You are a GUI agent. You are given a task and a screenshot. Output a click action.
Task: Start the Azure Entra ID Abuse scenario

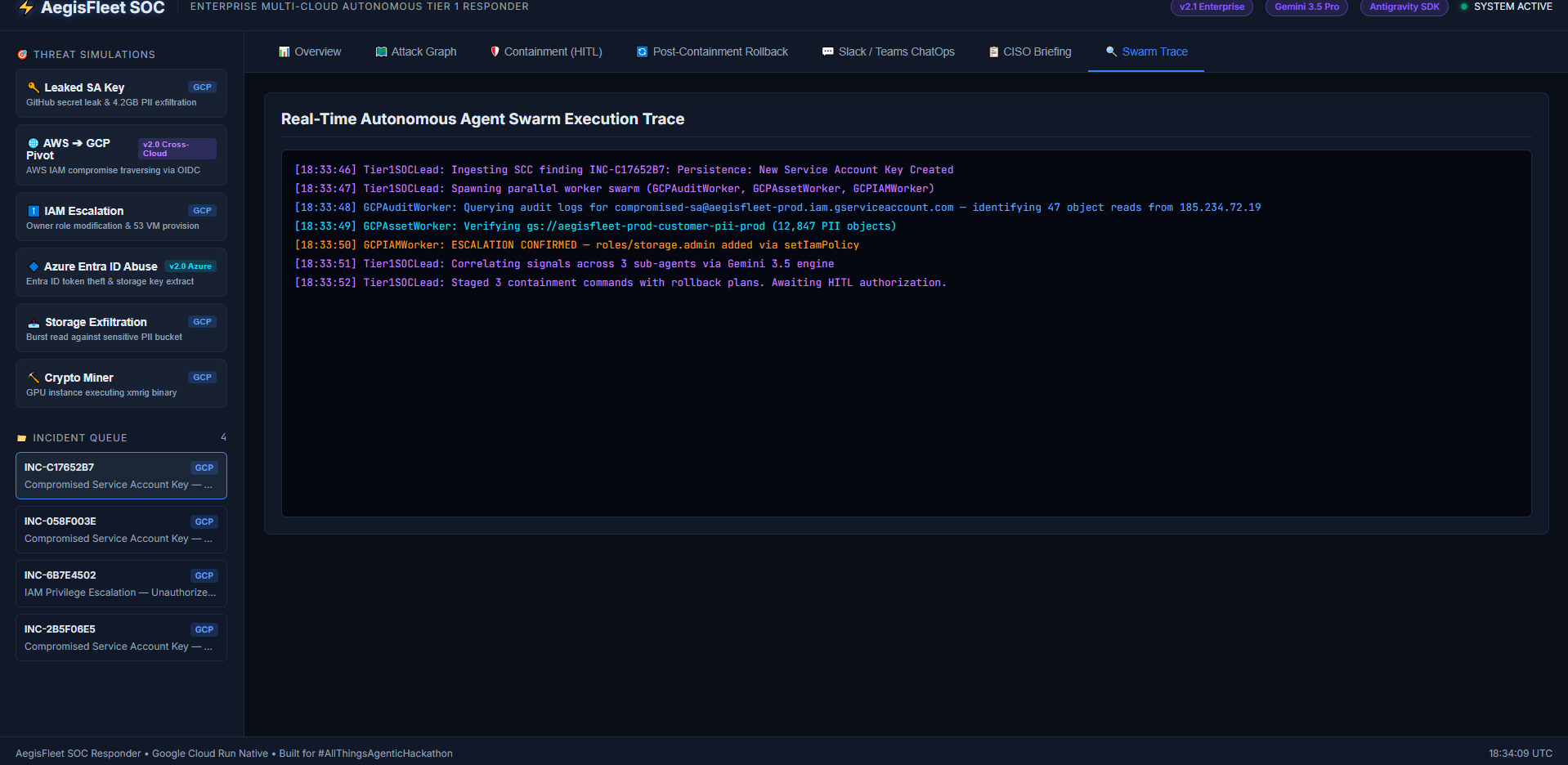(121, 272)
